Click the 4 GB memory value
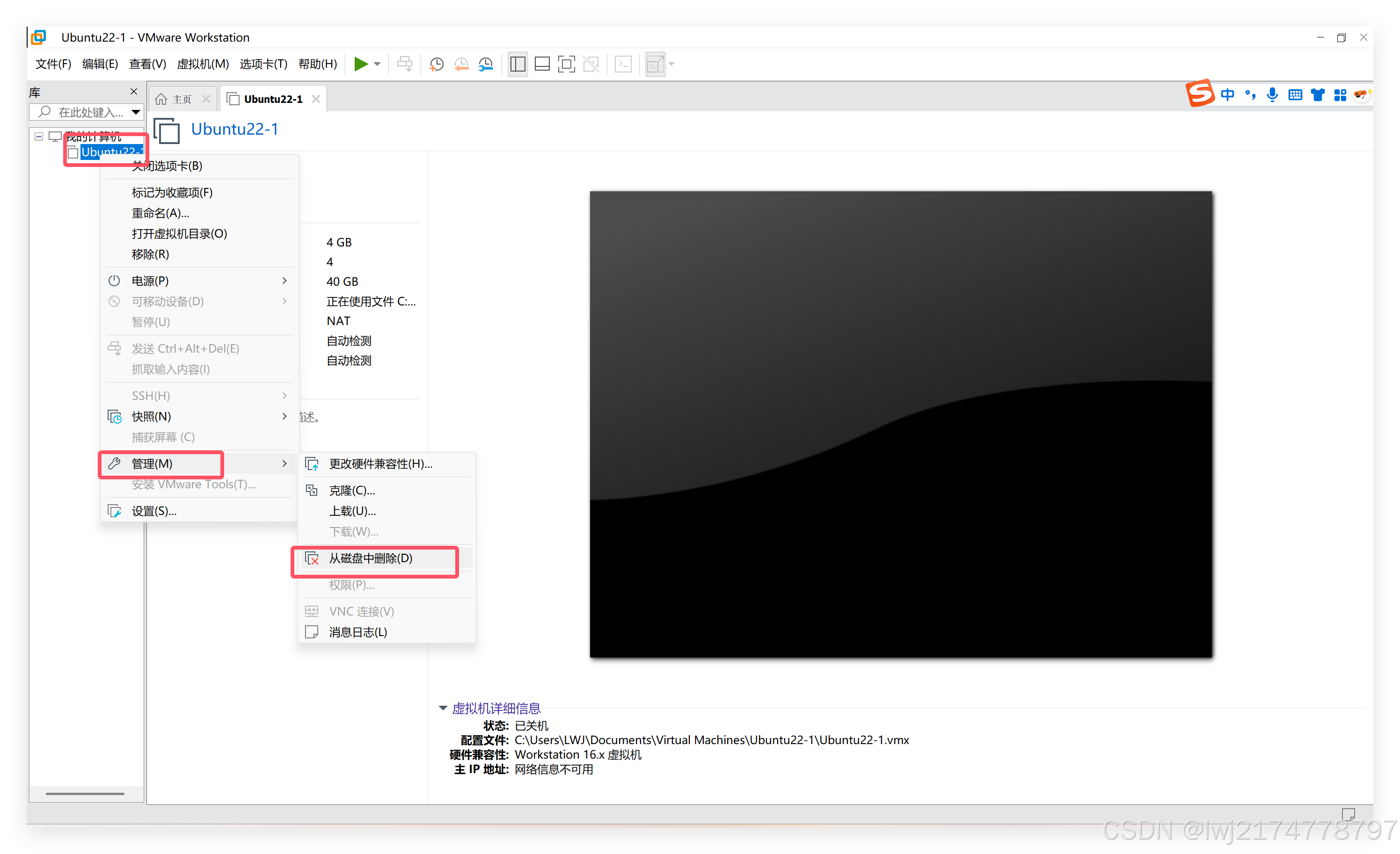Viewport: 1400px width, 854px height. pyautogui.click(x=339, y=242)
